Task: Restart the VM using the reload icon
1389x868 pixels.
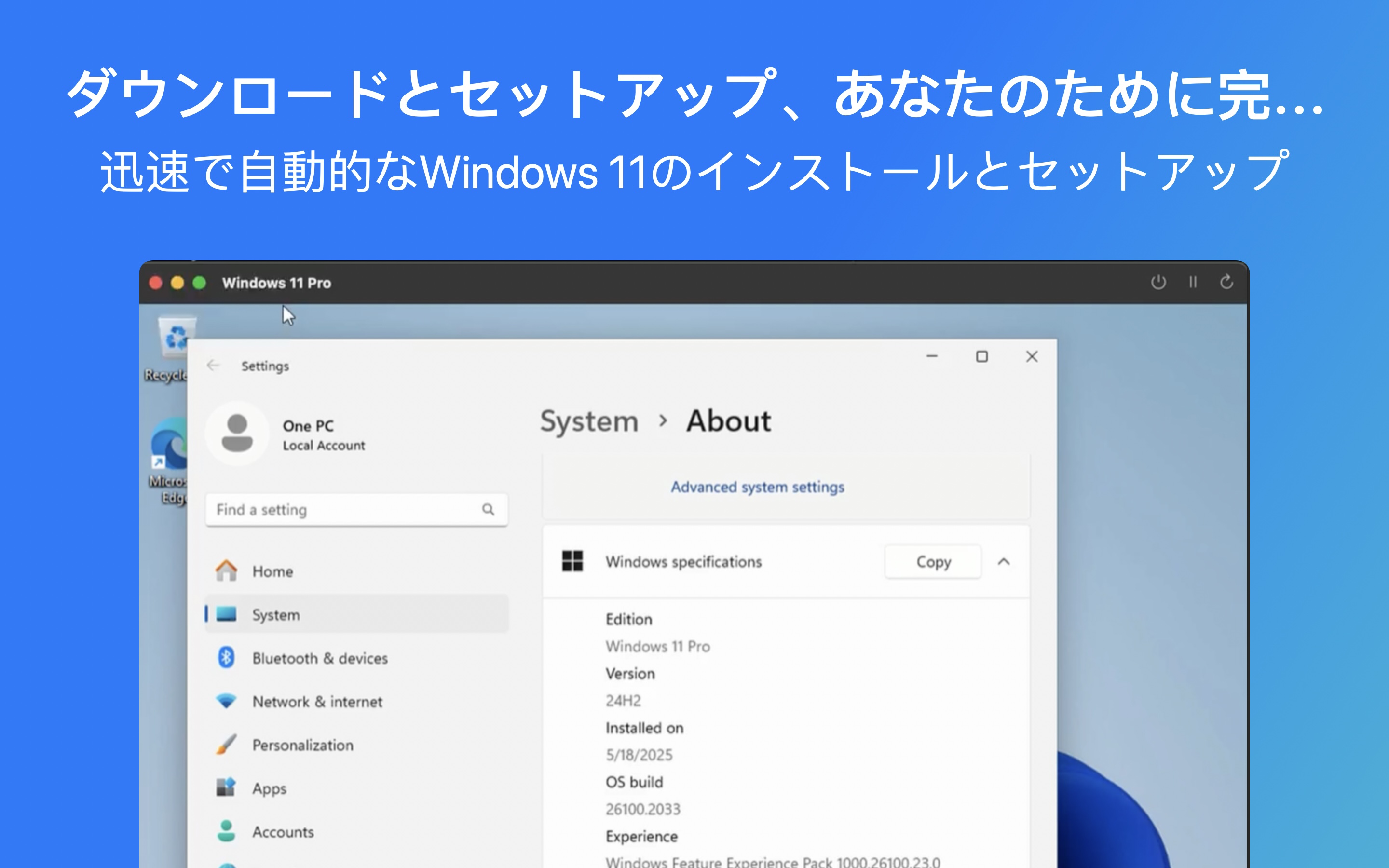Action: click(1226, 282)
